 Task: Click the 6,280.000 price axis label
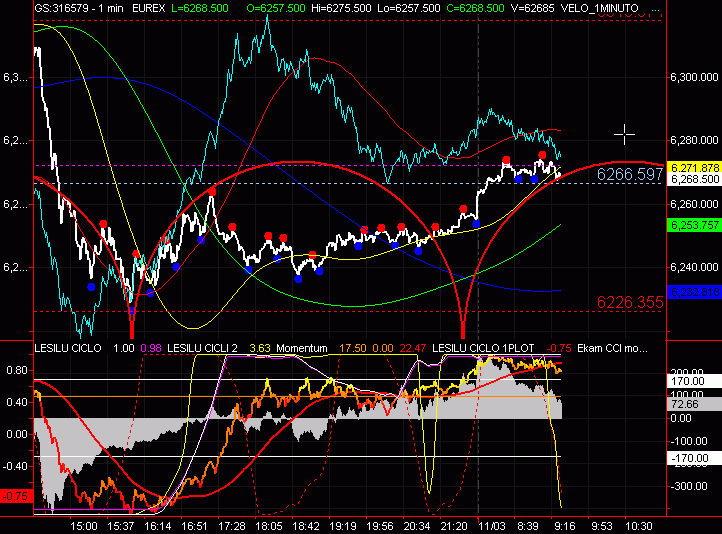click(x=694, y=140)
